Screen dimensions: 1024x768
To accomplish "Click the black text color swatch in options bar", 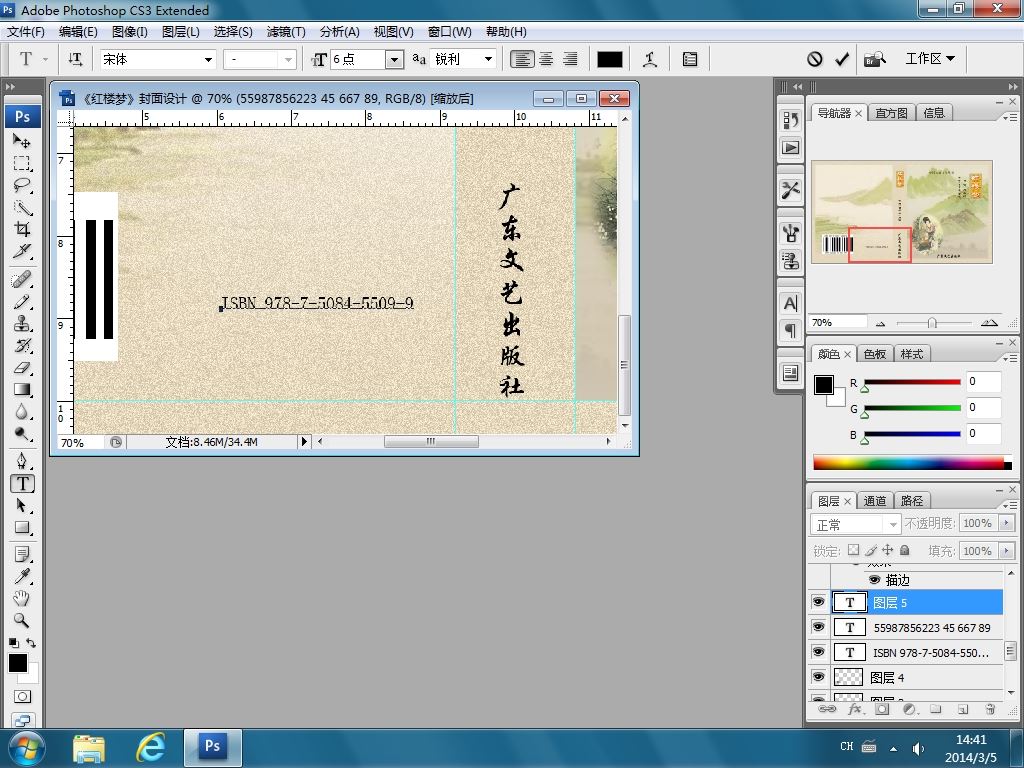I will pos(609,59).
